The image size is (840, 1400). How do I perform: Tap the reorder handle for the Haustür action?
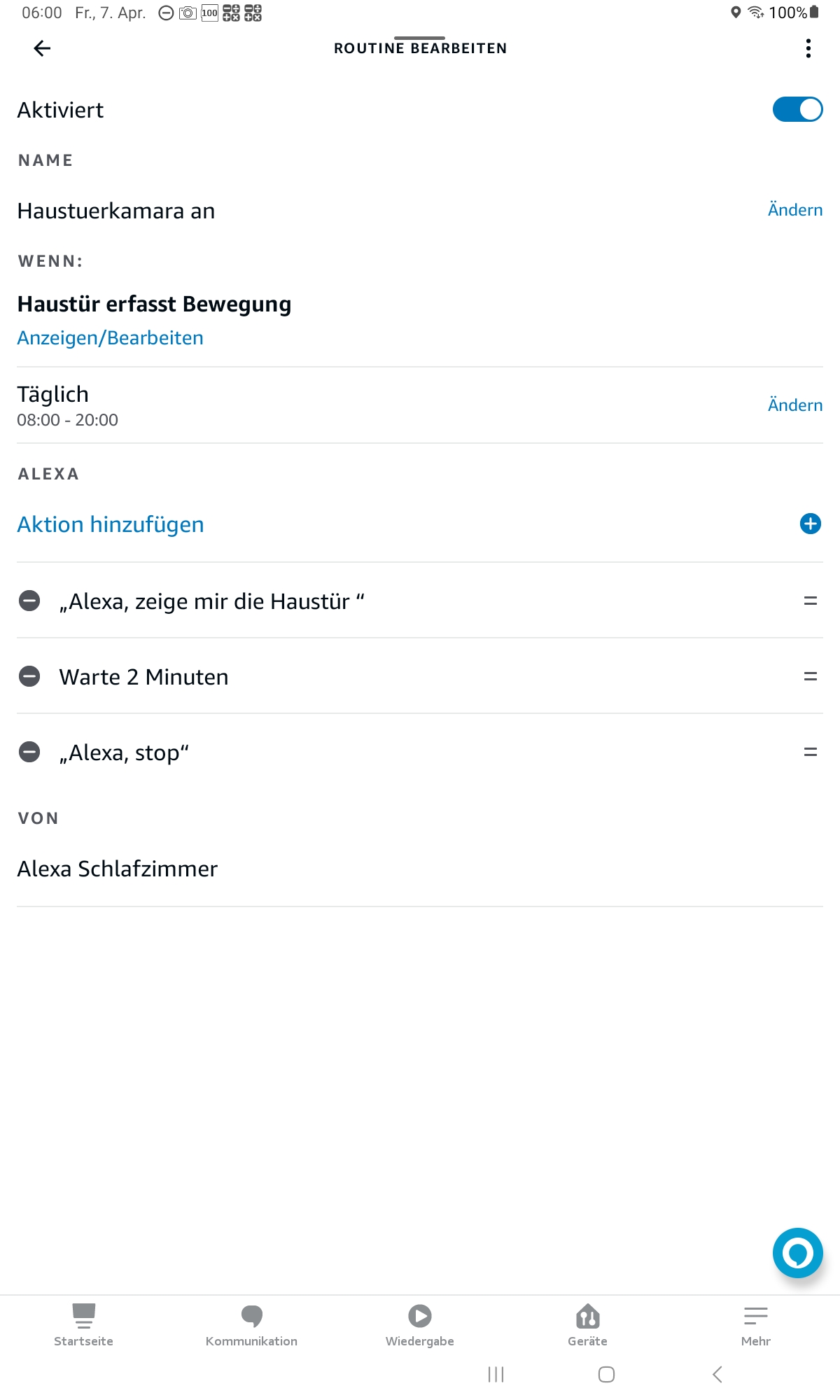click(x=811, y=601)
